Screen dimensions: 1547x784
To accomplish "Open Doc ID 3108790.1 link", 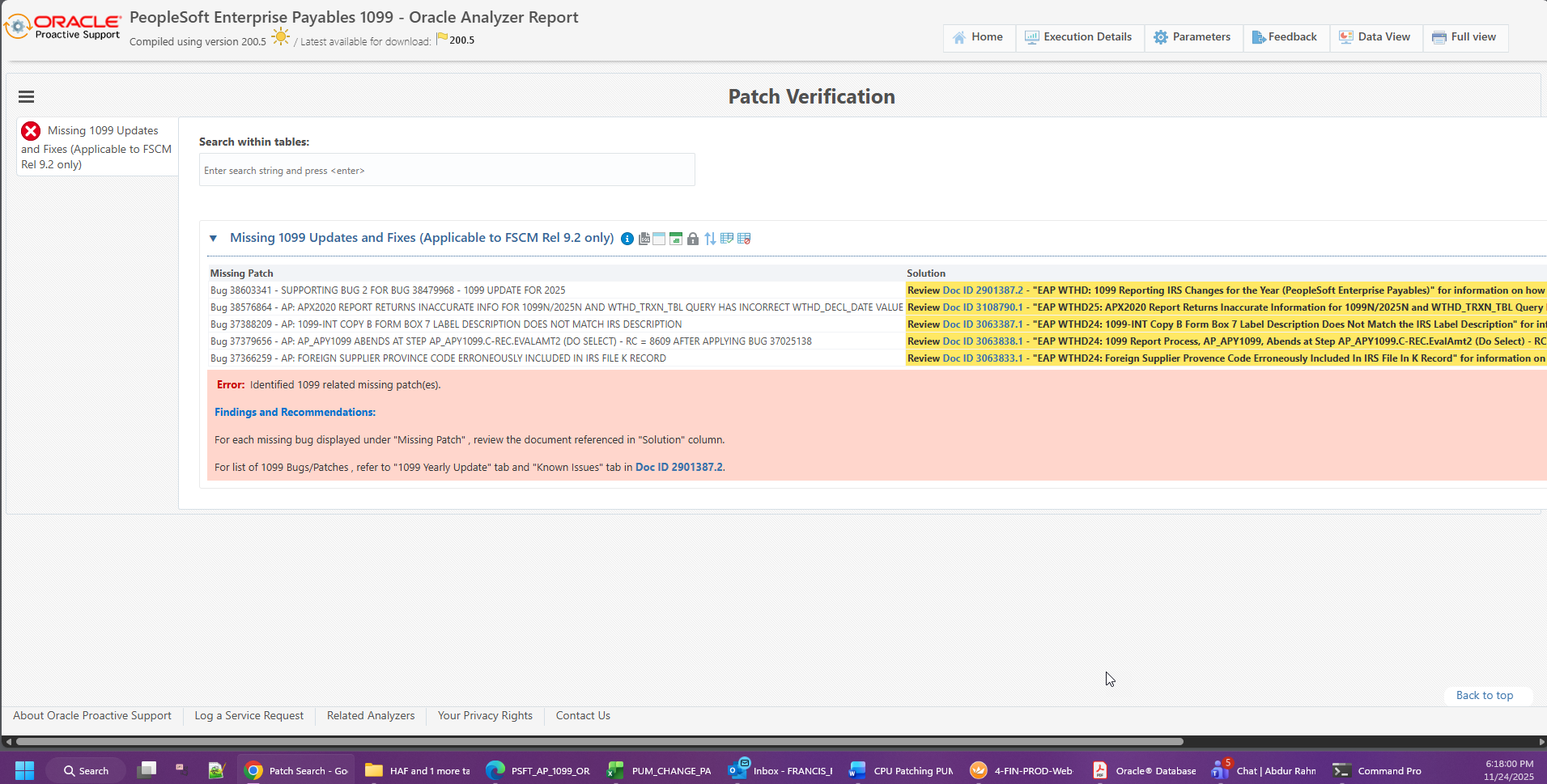I will 983,307.
